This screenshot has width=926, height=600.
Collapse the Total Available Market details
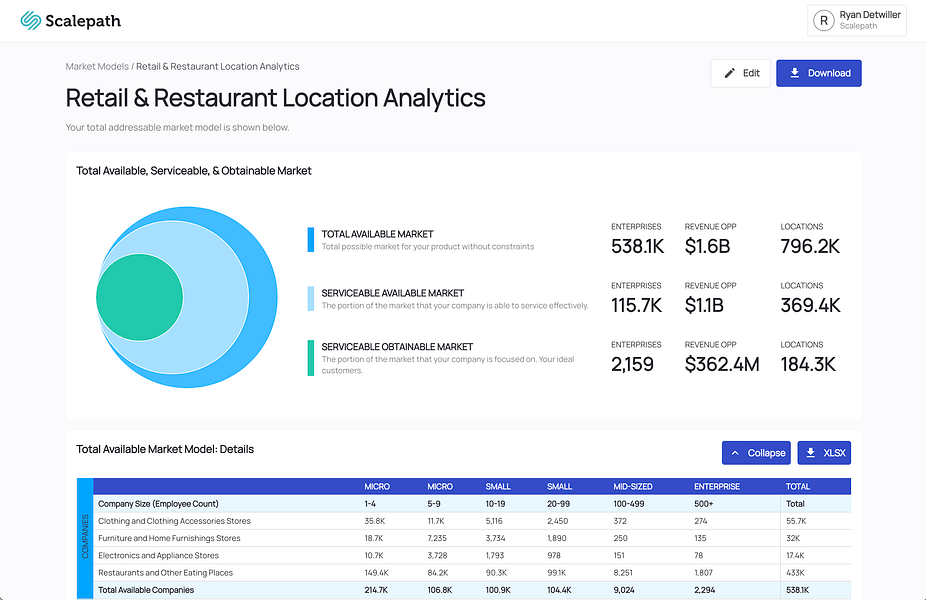pos(756,453)
